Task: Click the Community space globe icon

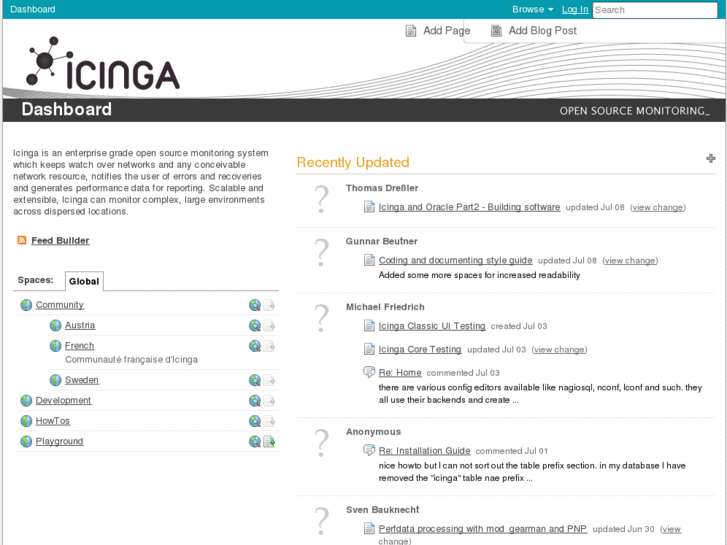Action: [x=26, y=305]
